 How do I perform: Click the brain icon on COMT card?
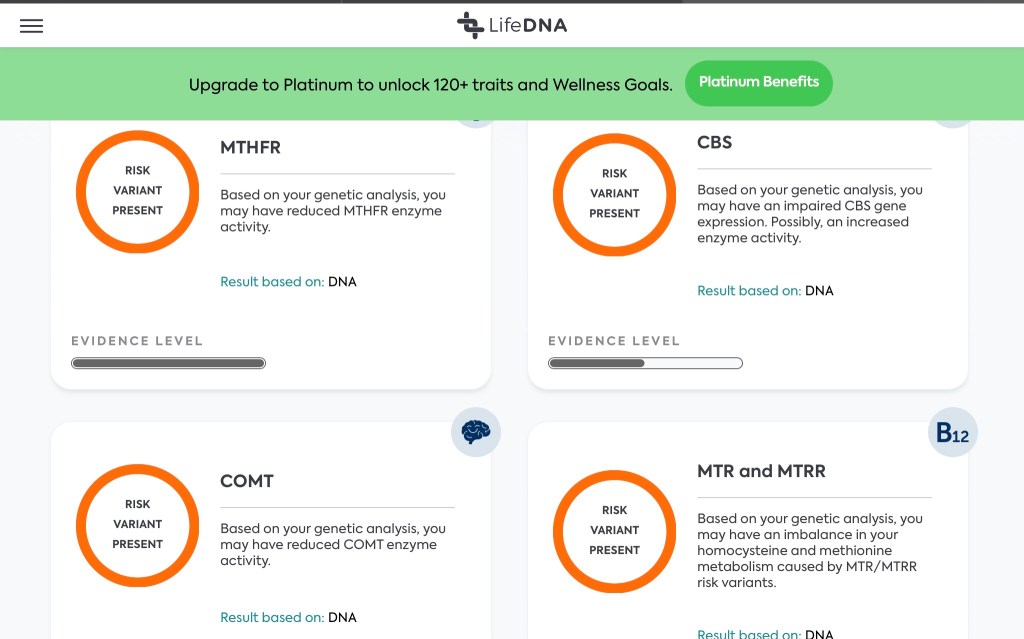click(475, 432)
